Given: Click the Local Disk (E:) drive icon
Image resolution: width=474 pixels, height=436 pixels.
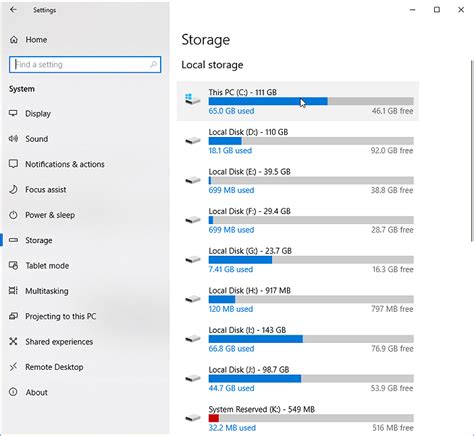Looking at the screenshot, I should click(x=193, y=180).
